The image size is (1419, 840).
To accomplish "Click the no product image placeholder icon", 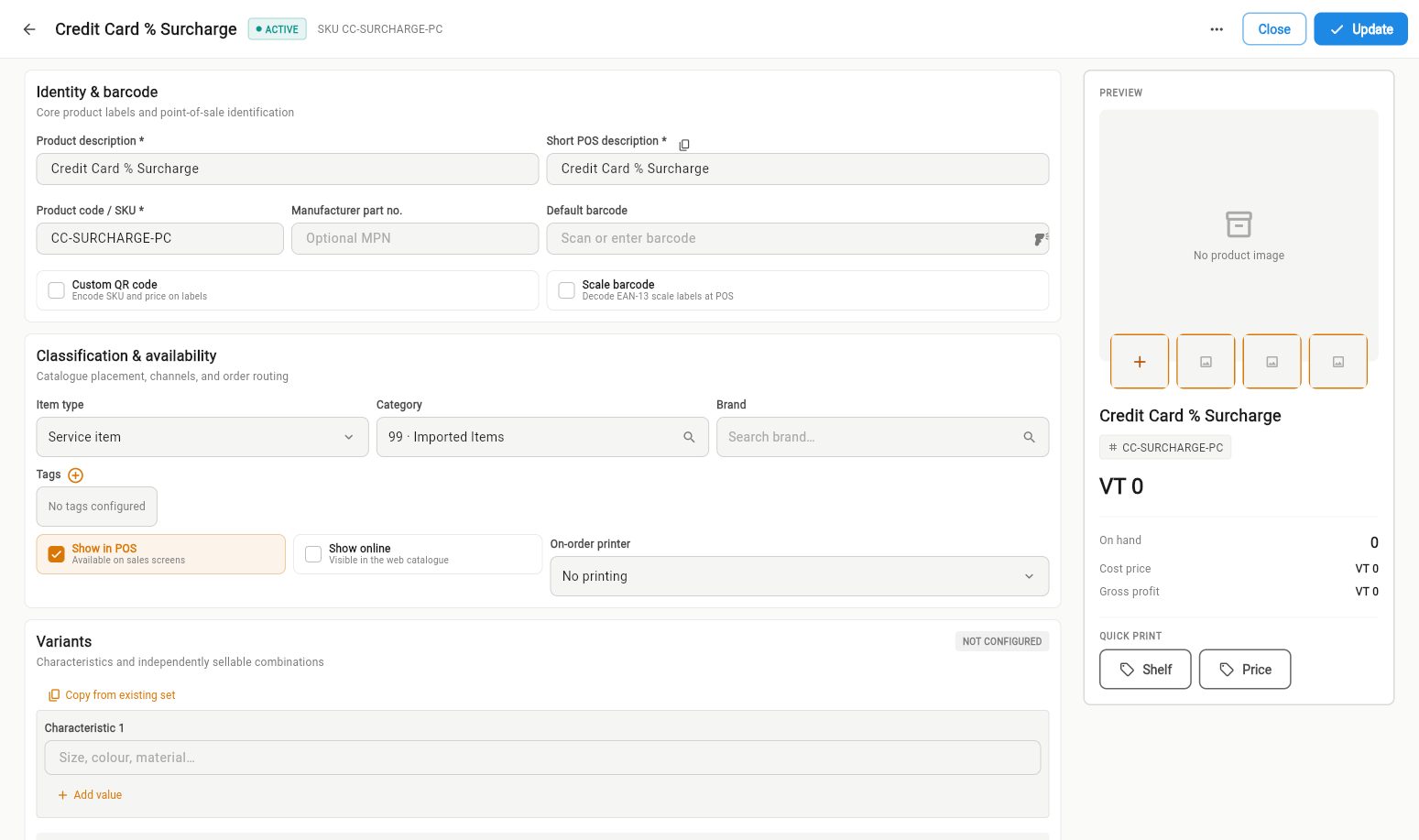I will coord(1239,224).
